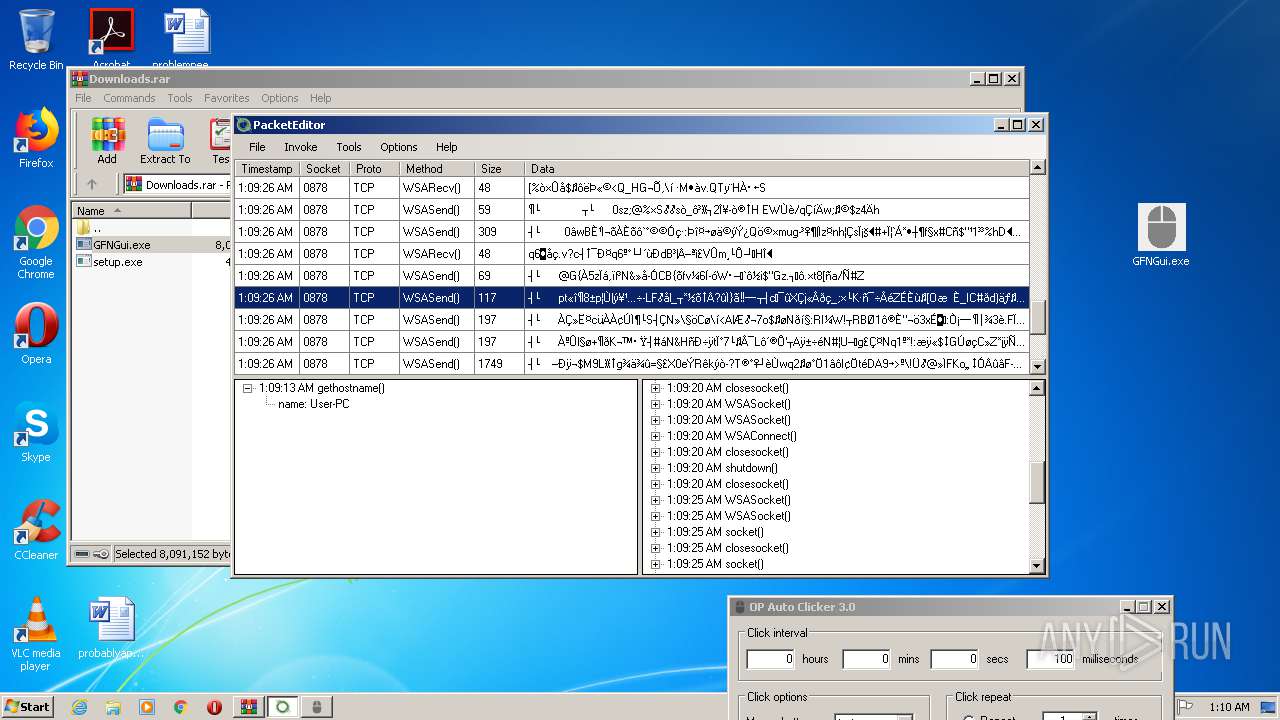Viewport: 1280px width, 720px height.
Task: Click the Windows Explorer taskbar icon
Action: (x=113, y=707)
